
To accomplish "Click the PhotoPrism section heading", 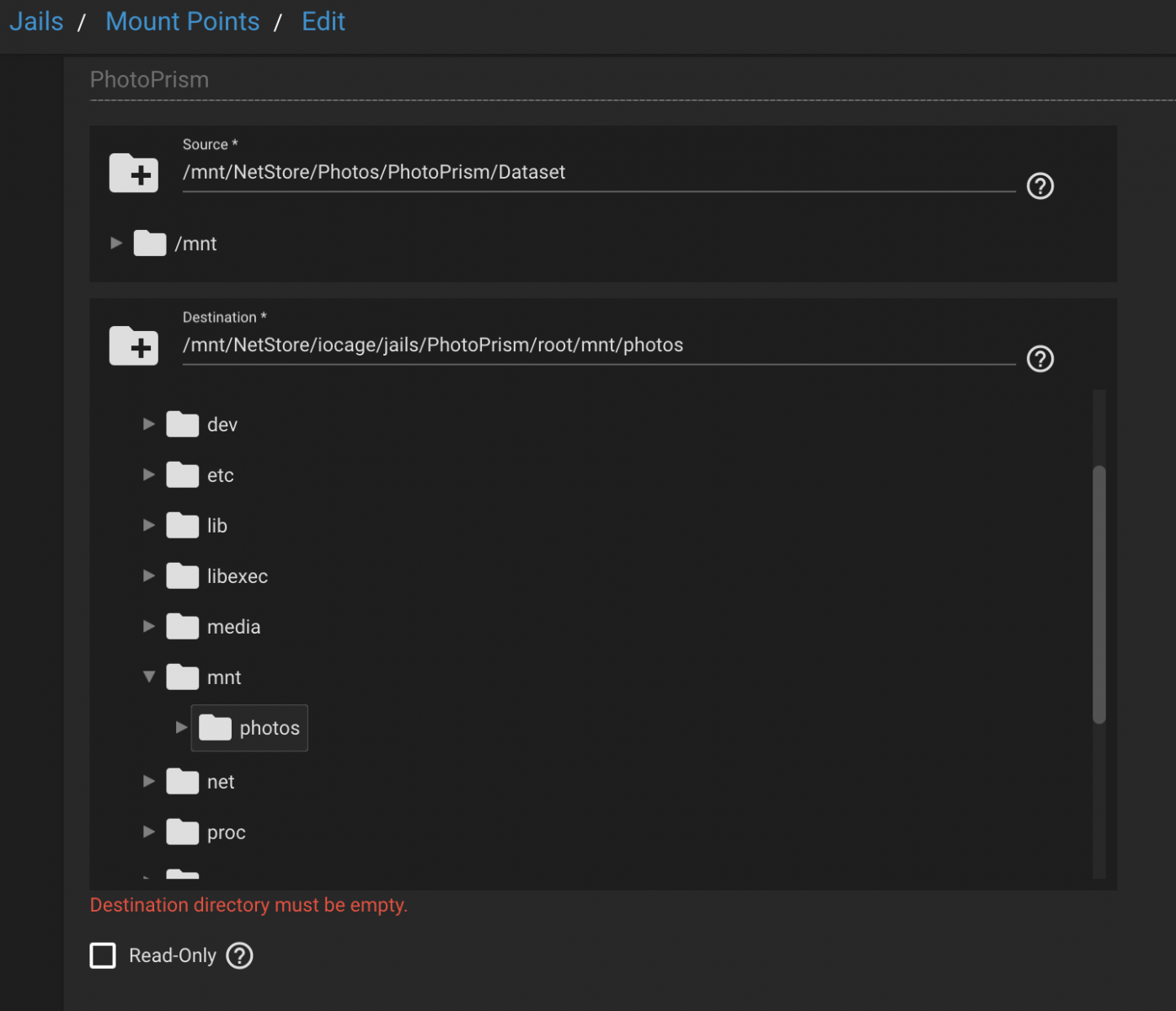I will tap(149, 79).
